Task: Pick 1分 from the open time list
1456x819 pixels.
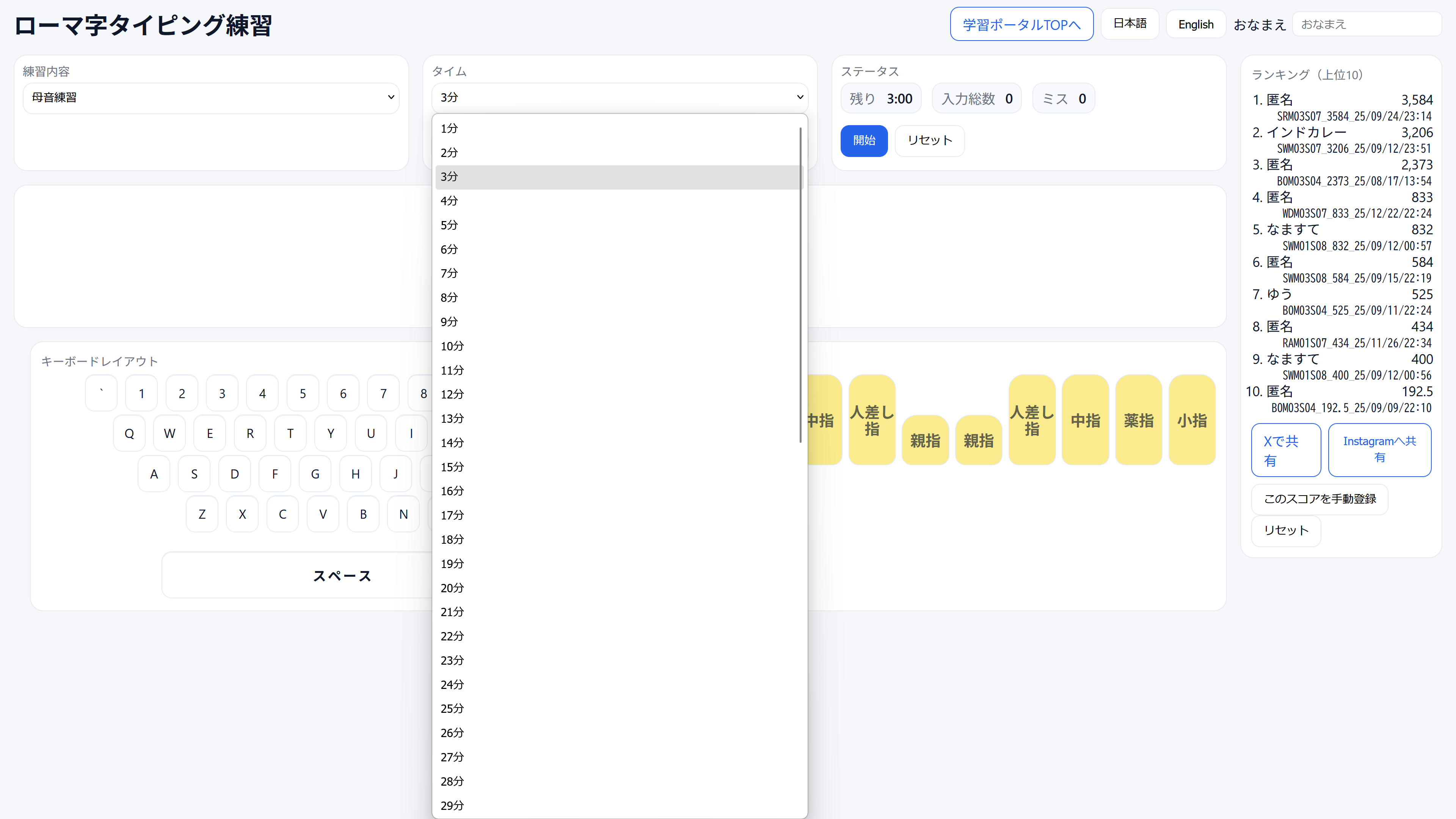Action: (x=449, y=128)
